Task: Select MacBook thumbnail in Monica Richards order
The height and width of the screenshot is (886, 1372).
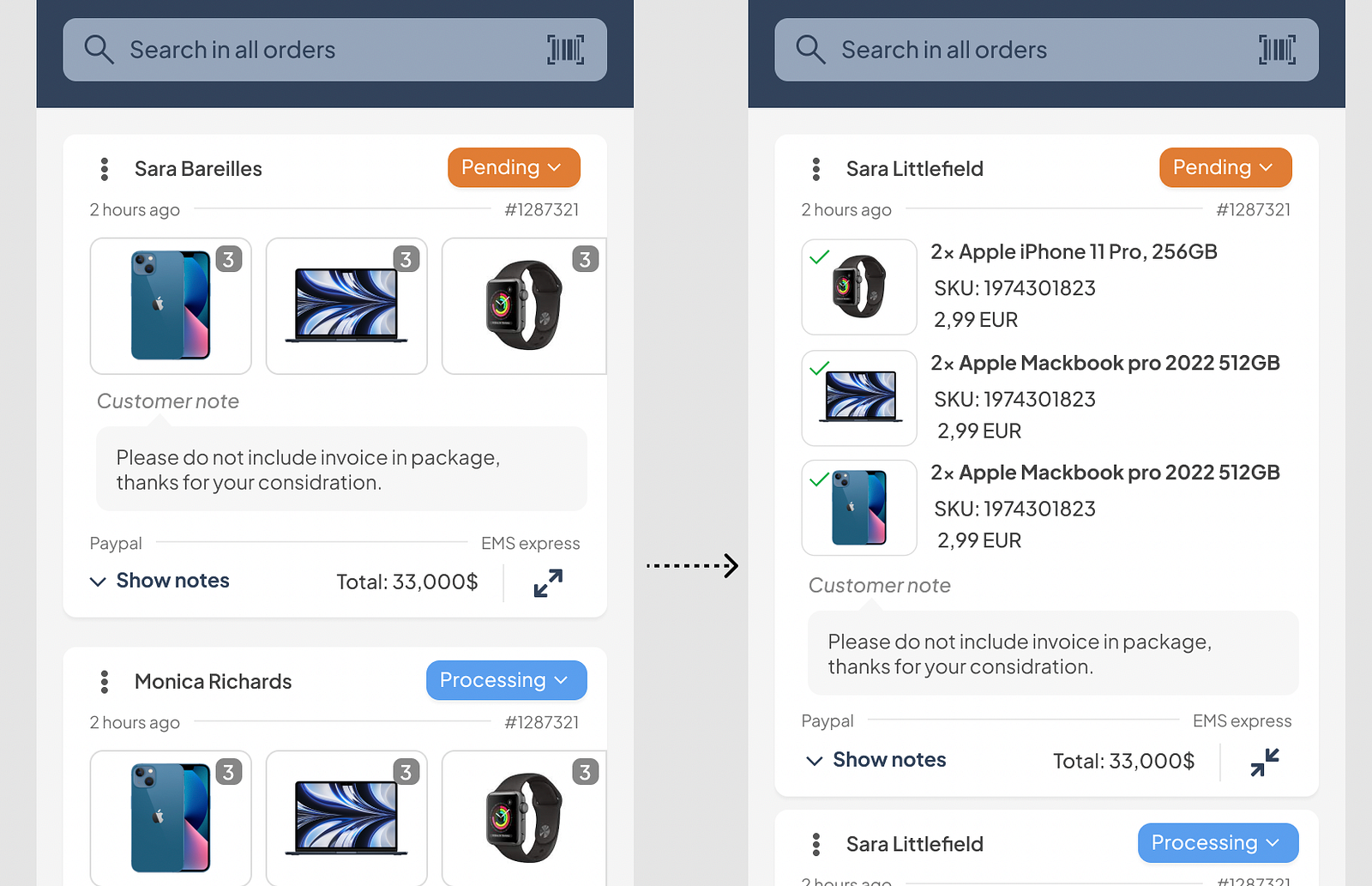Action: [x=346, y=817]
